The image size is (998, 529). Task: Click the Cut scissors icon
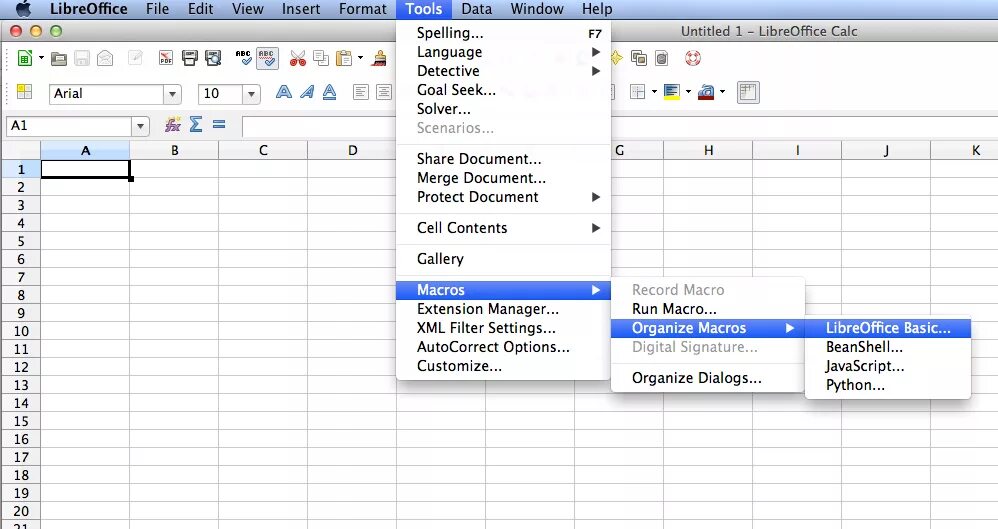coord(297,59)
